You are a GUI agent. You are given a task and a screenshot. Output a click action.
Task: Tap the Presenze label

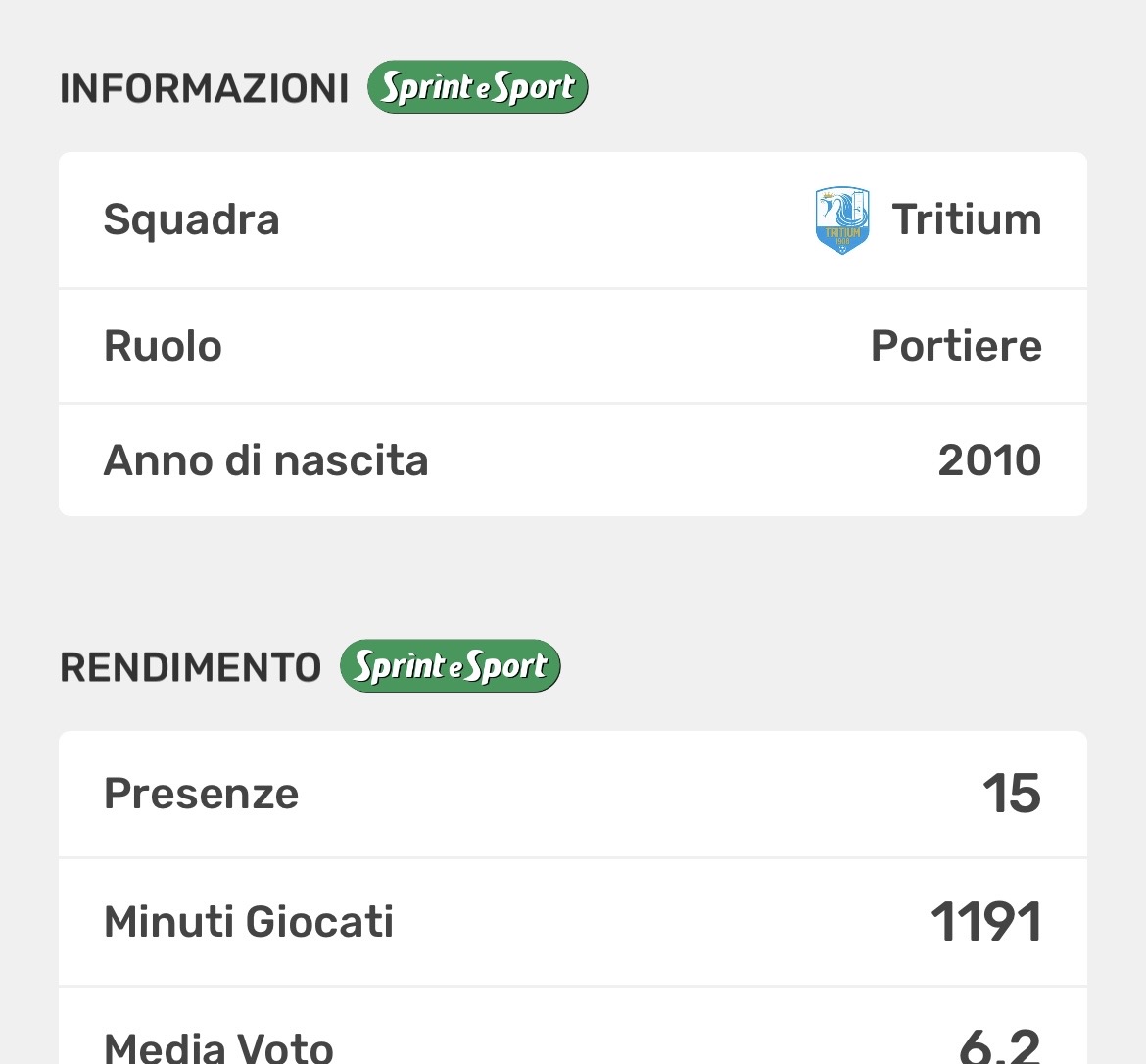[x=201, y=794]
